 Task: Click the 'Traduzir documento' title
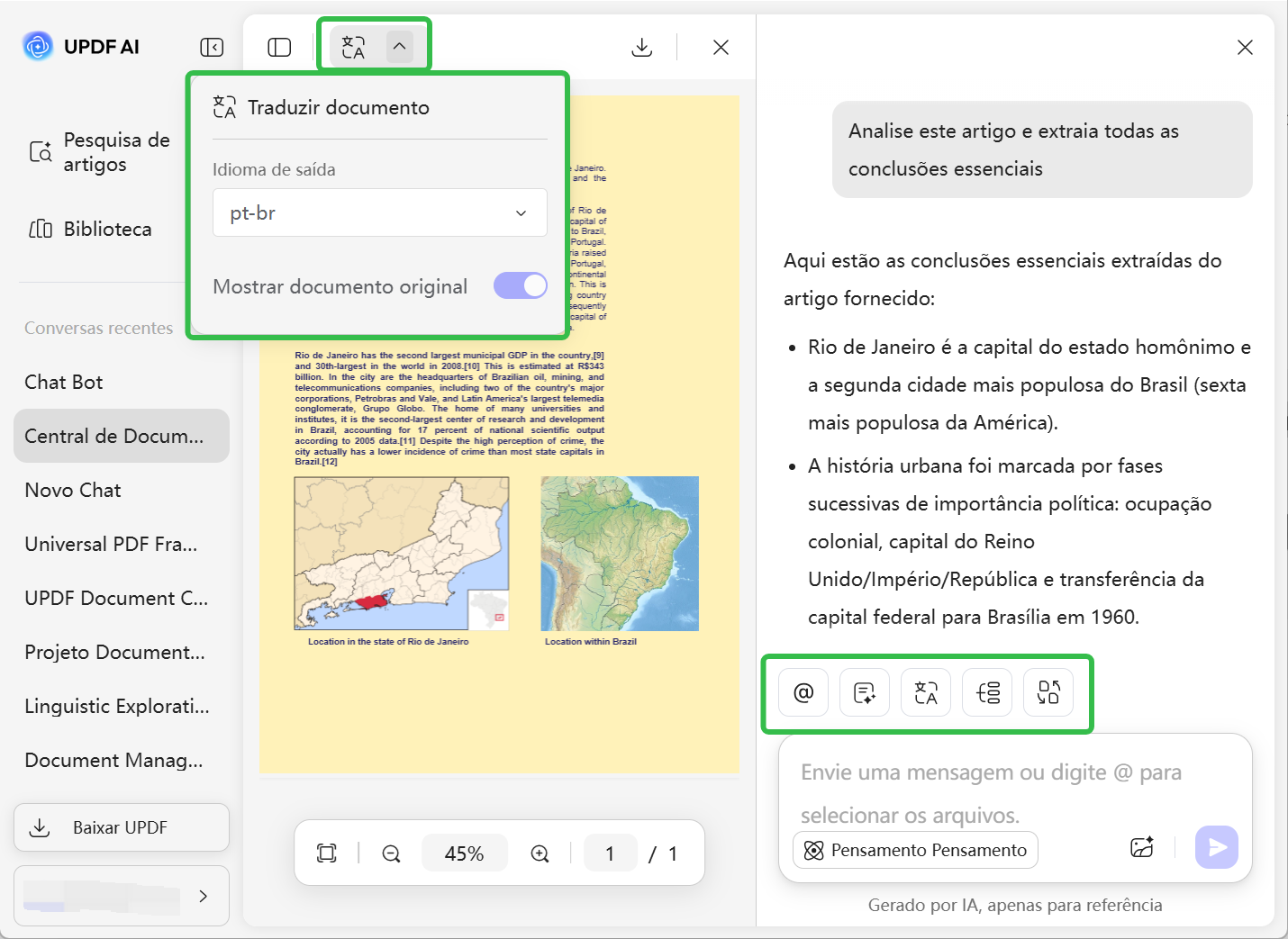pyautogui.click(x=339, y=107)
